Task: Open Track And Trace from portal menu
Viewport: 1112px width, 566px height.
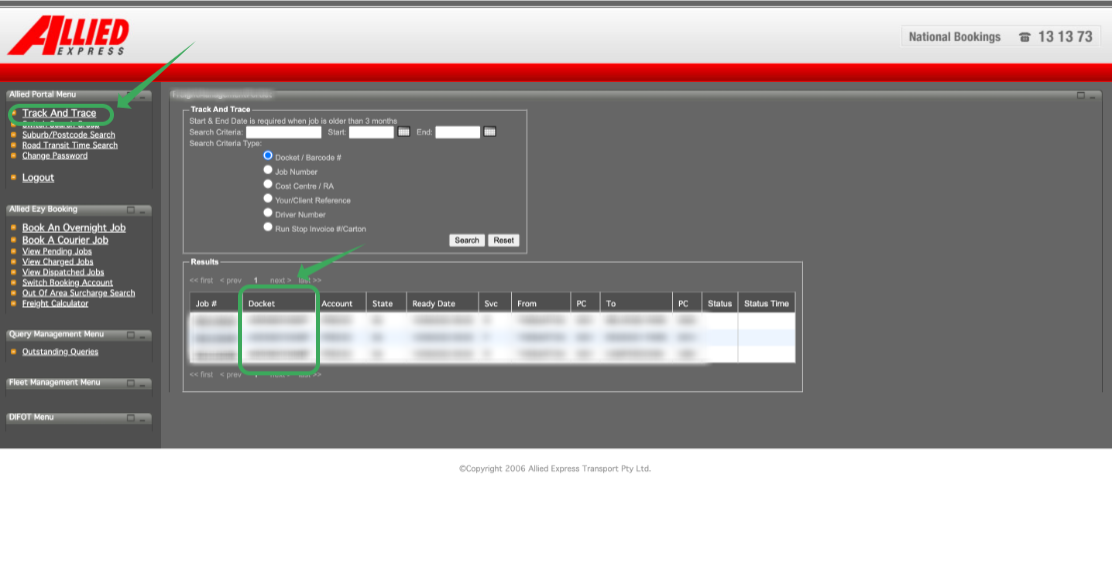Action: (x=59, y=113)
